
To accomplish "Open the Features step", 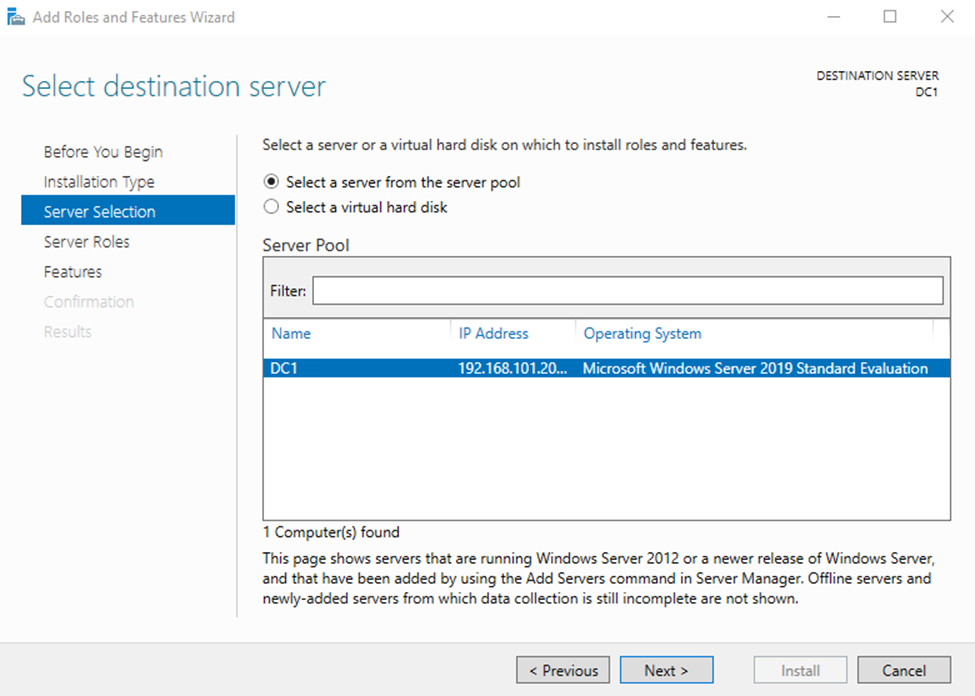I will point(73,272).
